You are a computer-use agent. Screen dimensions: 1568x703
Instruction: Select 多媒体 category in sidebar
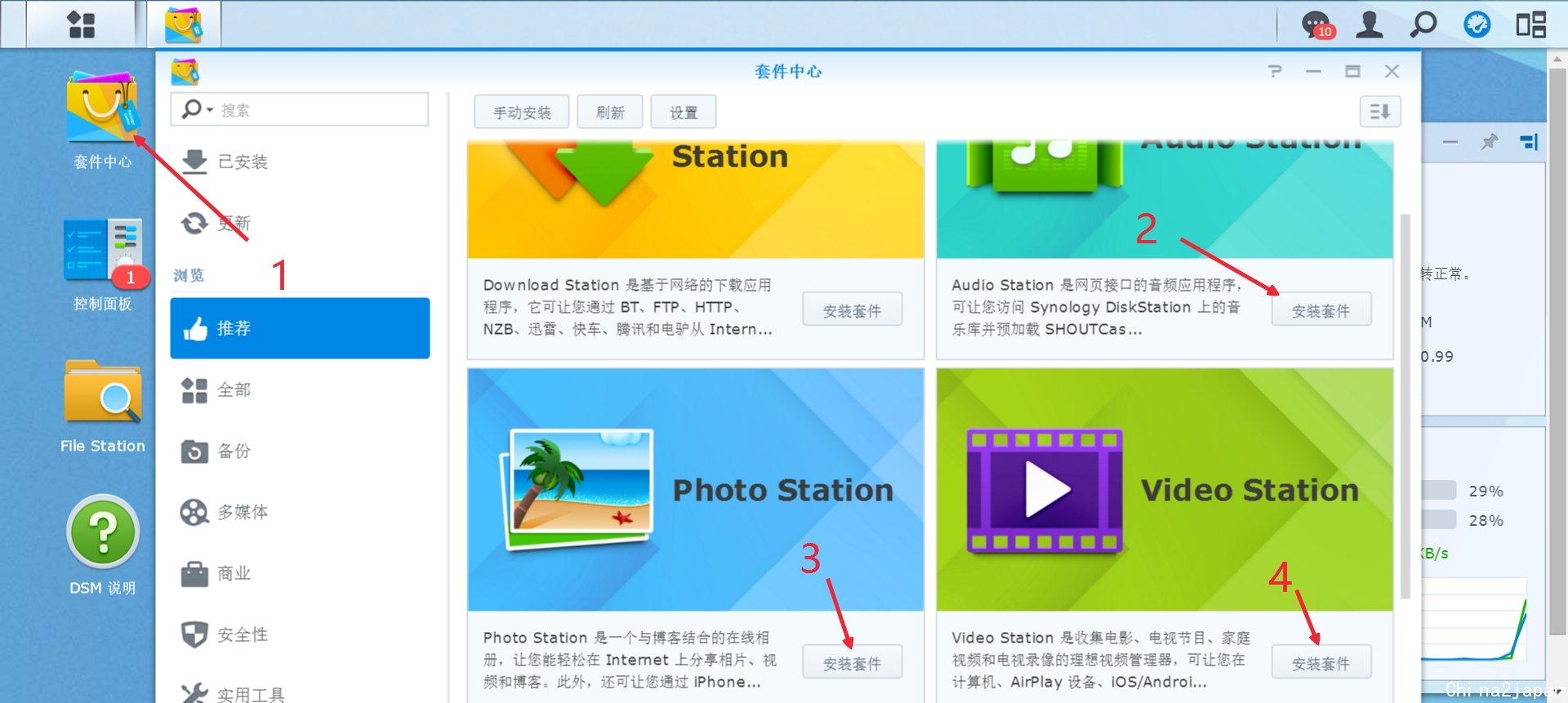coord(300,512)
